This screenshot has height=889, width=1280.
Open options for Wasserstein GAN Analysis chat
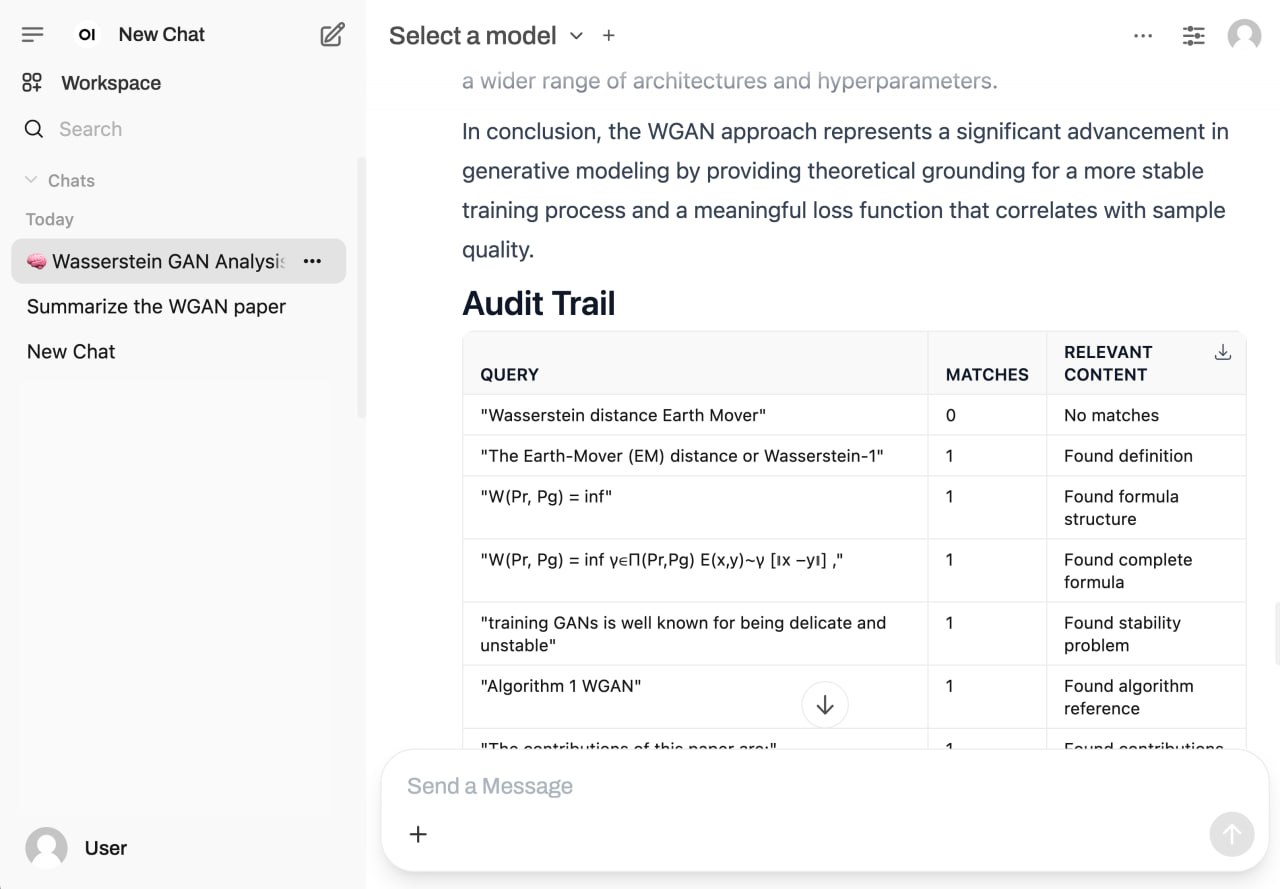click(x=313, y=261)
